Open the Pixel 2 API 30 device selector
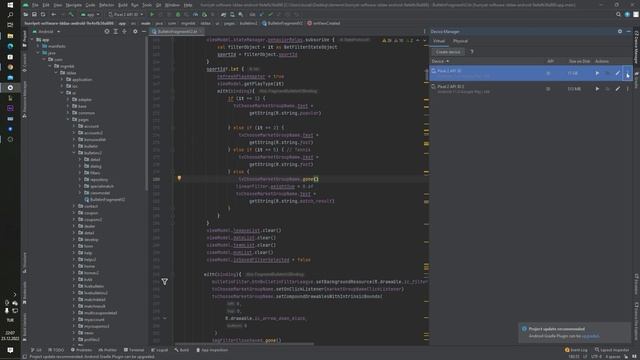The image size is (640, 360). (125, 14)
